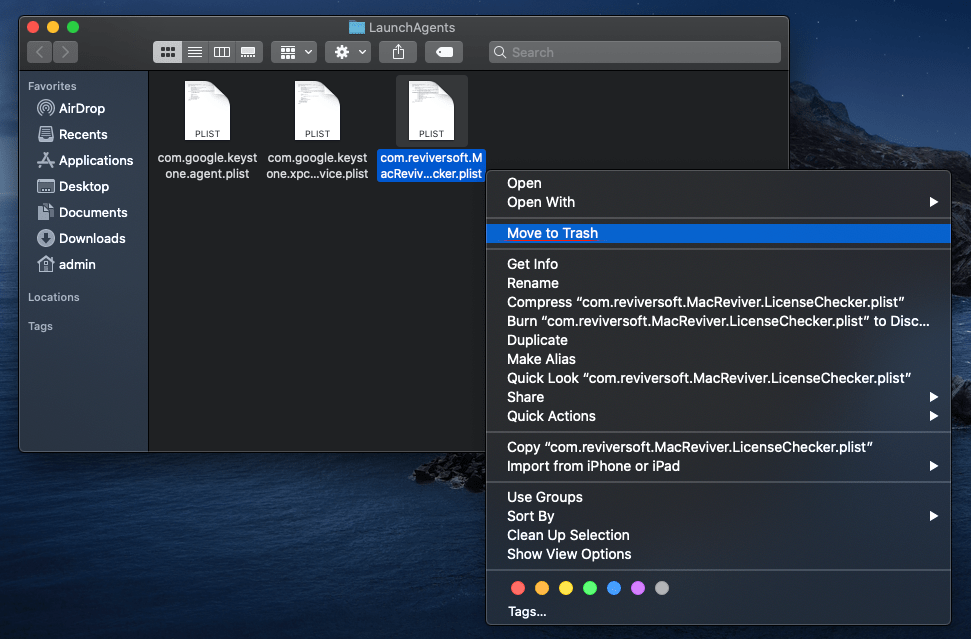Choose Show View Options
Screen dimensions: 971x639
(718, 555)
